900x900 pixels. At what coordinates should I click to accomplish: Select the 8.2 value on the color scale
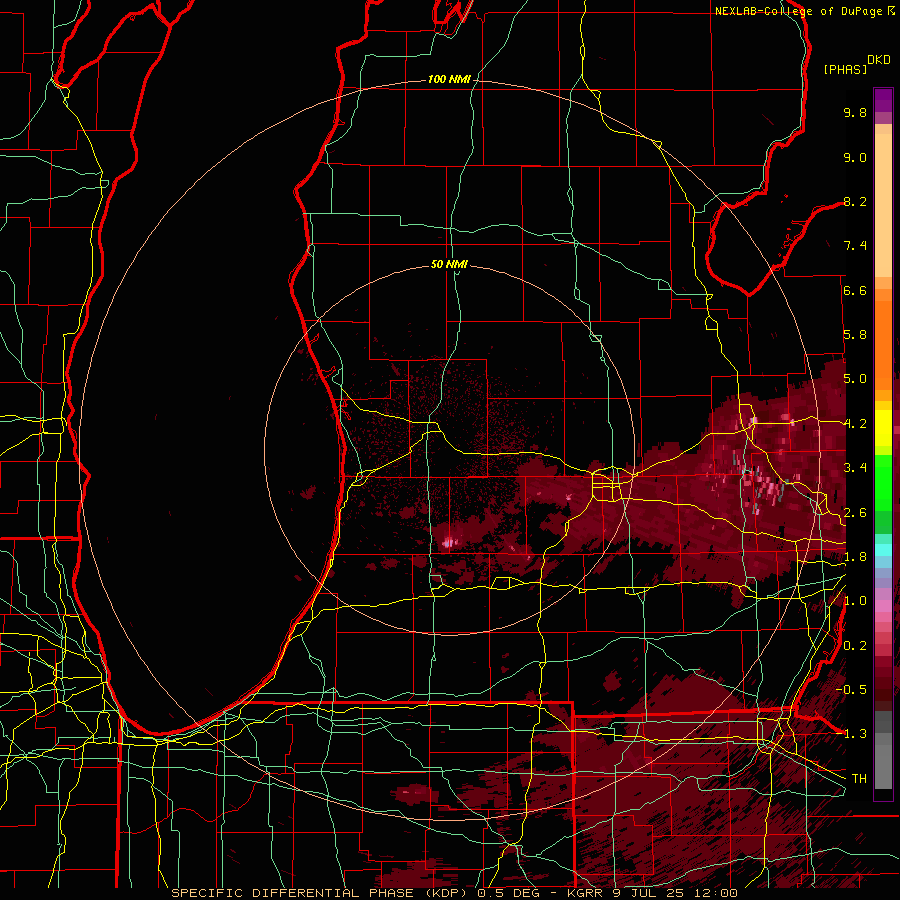[855, 201]
